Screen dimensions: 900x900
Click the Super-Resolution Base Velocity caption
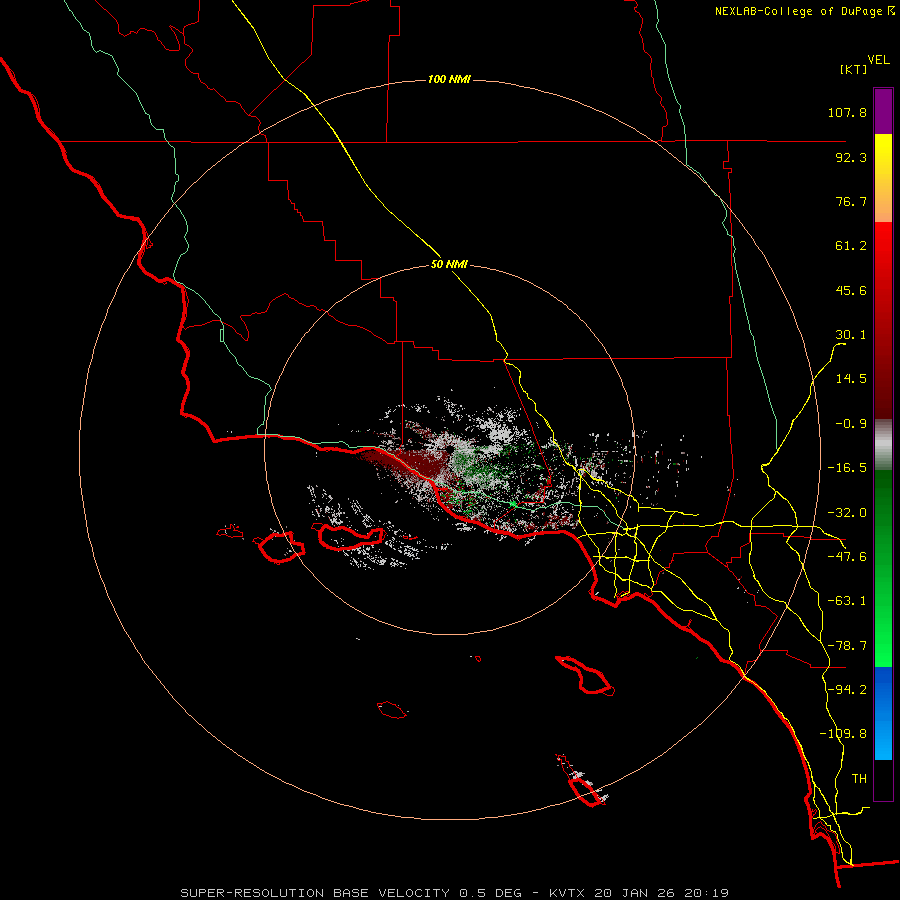[x=455, y=893]
